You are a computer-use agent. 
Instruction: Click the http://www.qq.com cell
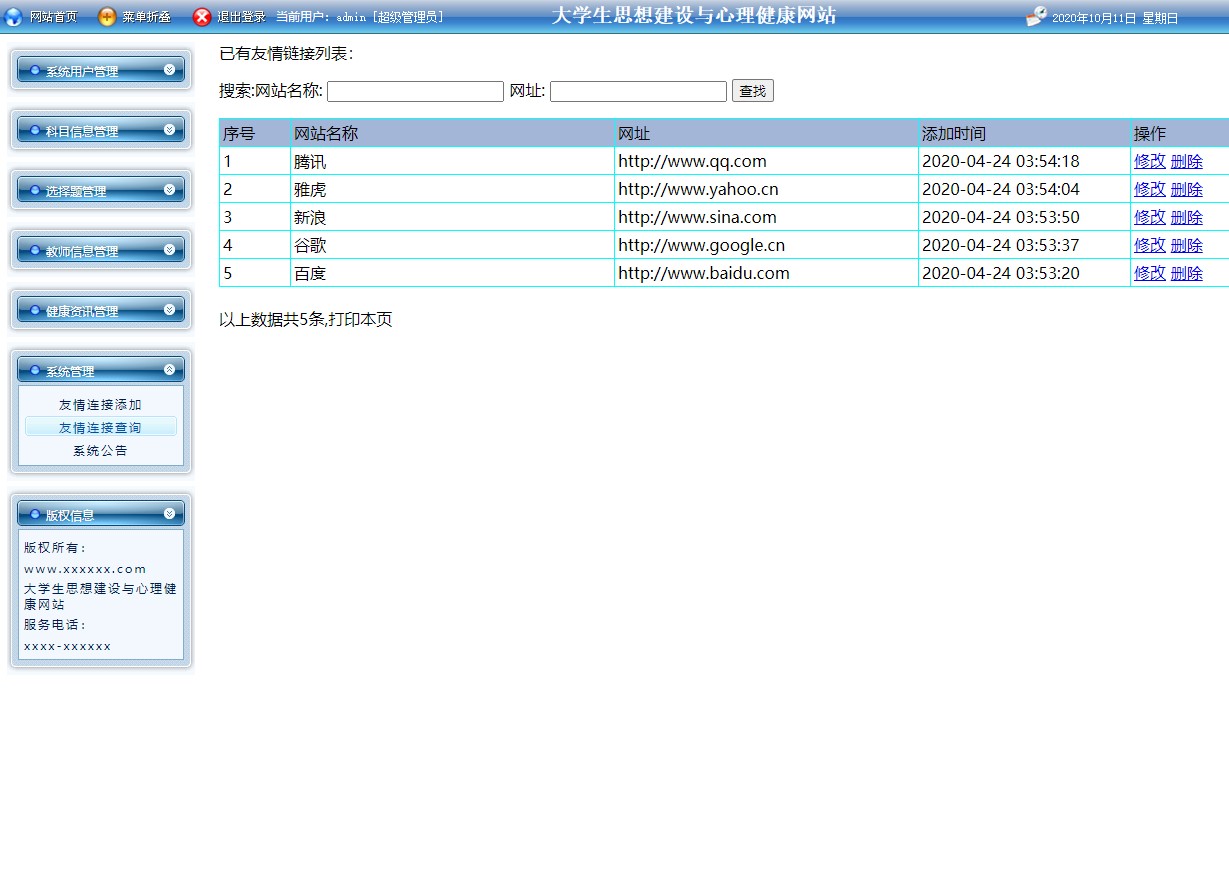766,161
